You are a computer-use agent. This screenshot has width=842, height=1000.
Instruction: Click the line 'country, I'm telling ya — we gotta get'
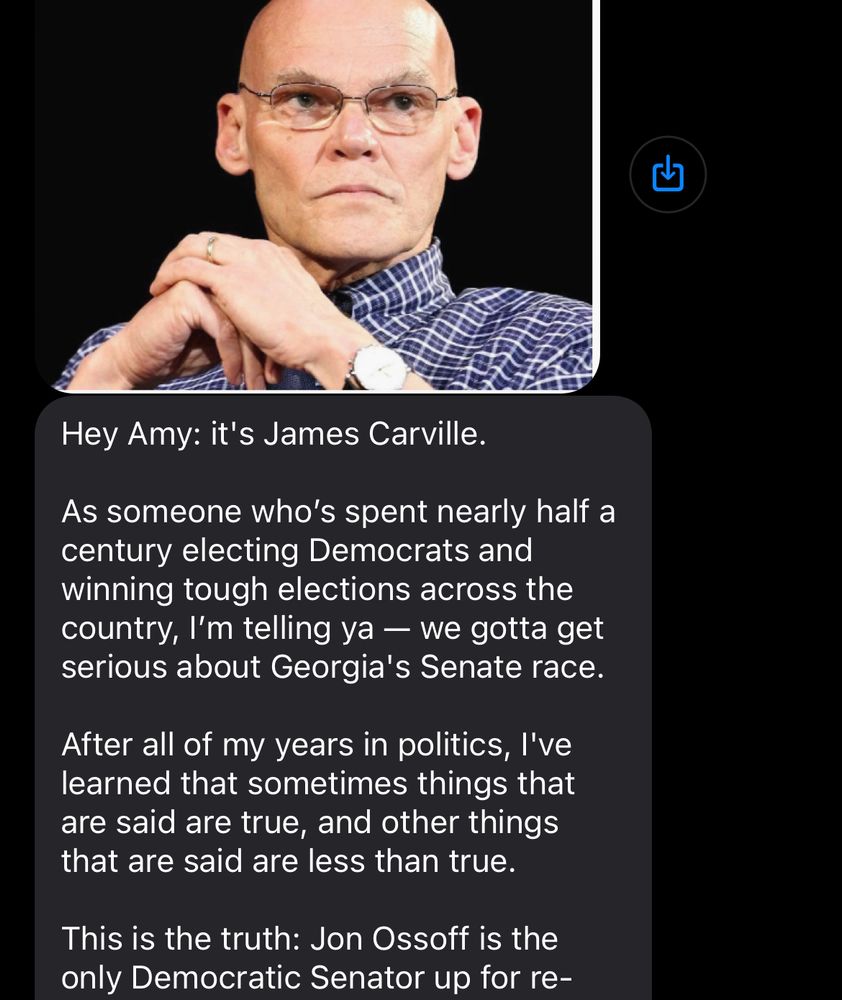333,628
